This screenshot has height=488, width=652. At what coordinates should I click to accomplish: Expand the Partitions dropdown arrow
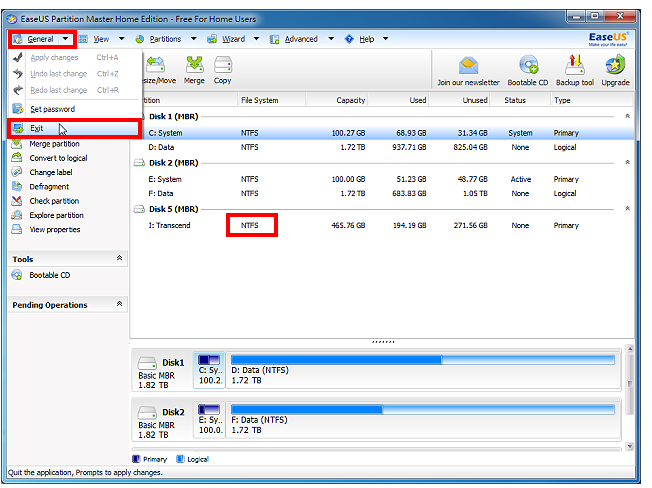(x=194, y=39)
